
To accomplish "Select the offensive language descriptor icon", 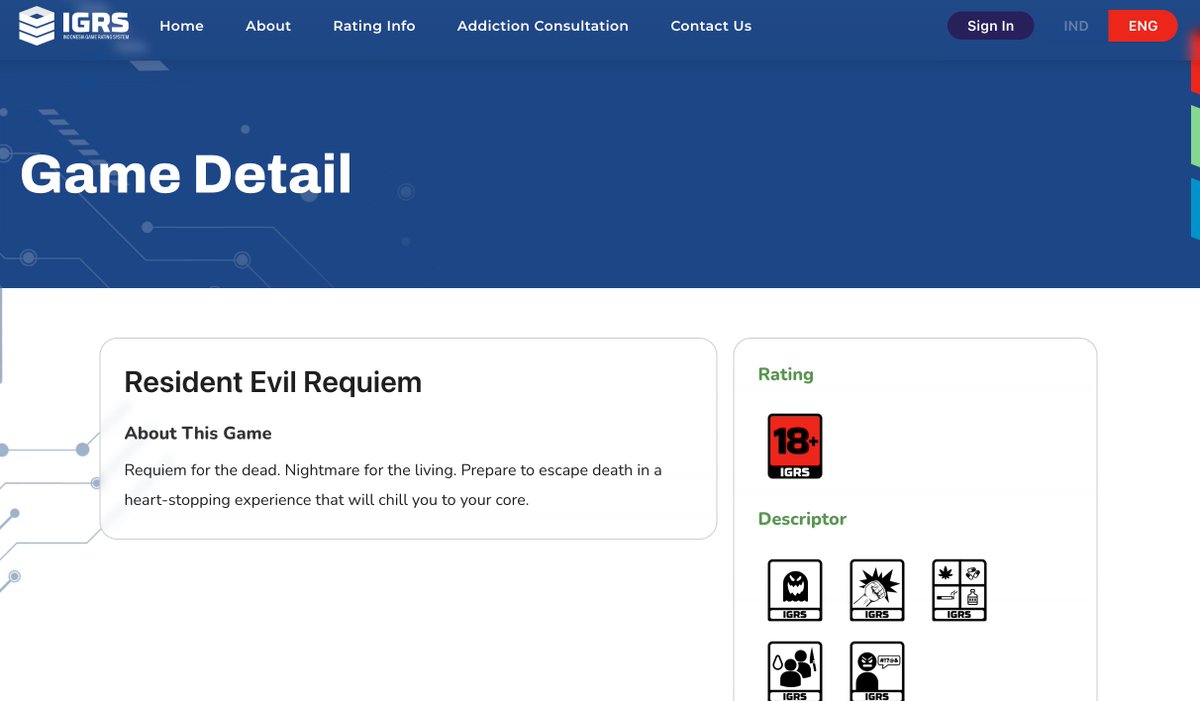I will 877,671.
